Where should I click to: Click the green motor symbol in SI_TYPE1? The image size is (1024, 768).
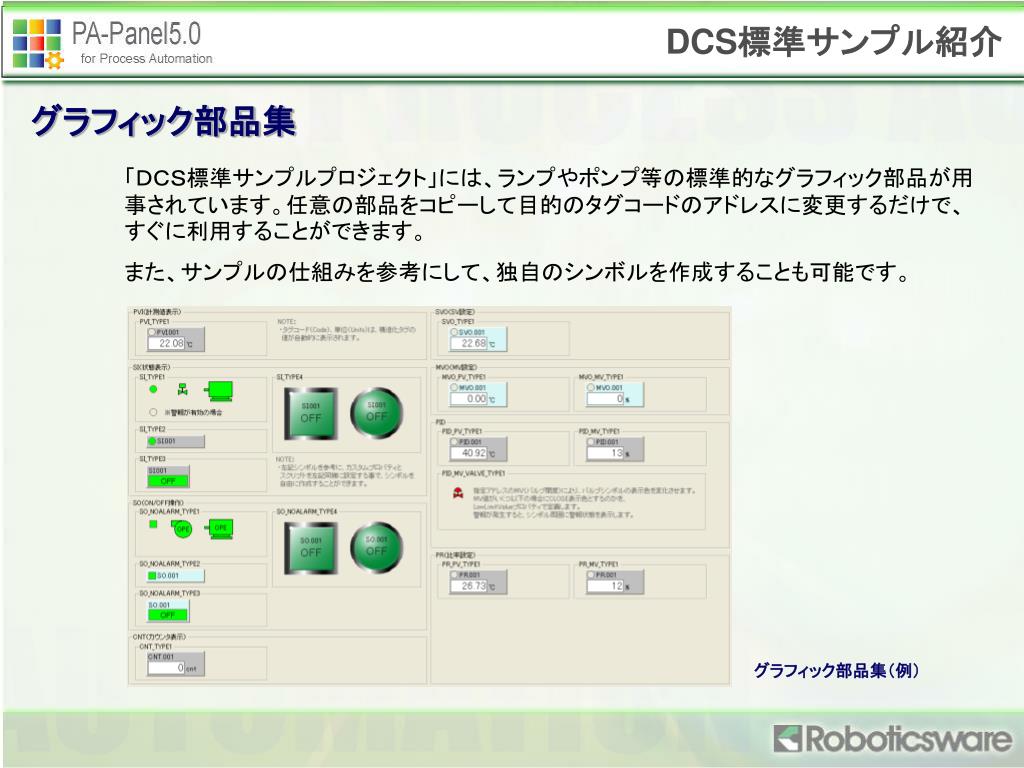[218, 391]
